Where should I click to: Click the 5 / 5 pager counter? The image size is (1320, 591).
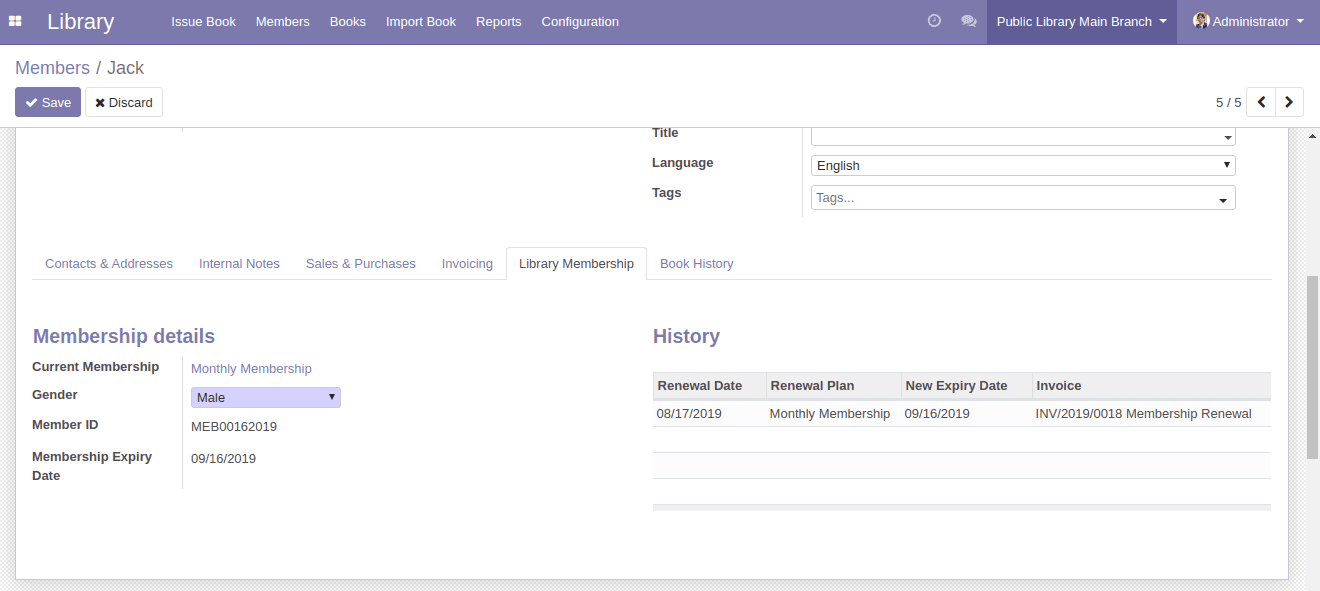(1228, 103)
